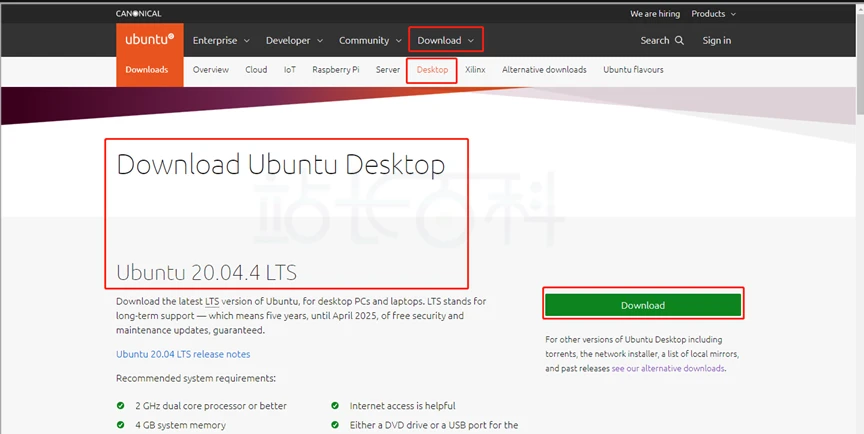The image size is (864, 434).
Task: Go to the Xilinx tab
Action: (x=475, y=70)
